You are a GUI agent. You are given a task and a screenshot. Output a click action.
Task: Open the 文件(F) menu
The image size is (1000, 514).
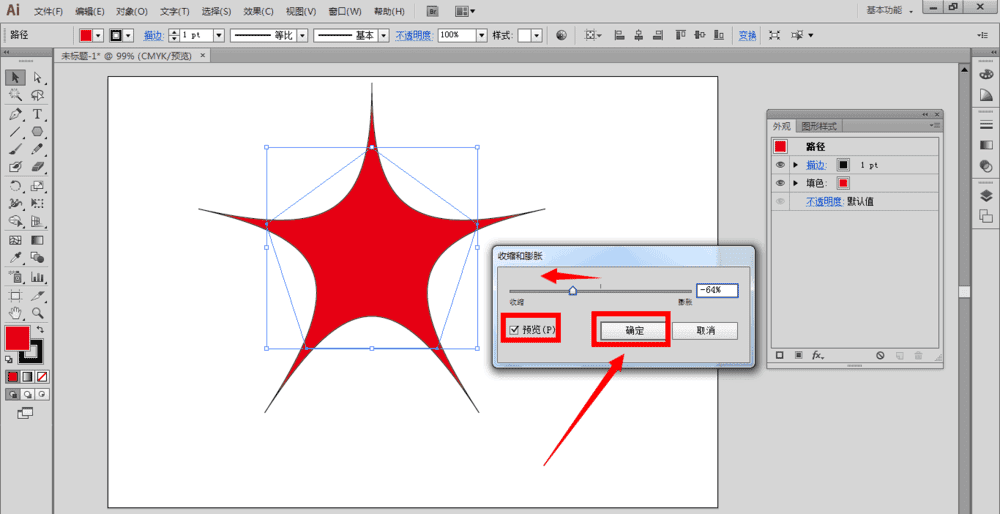pyautogui.click(x=48, y=11)
